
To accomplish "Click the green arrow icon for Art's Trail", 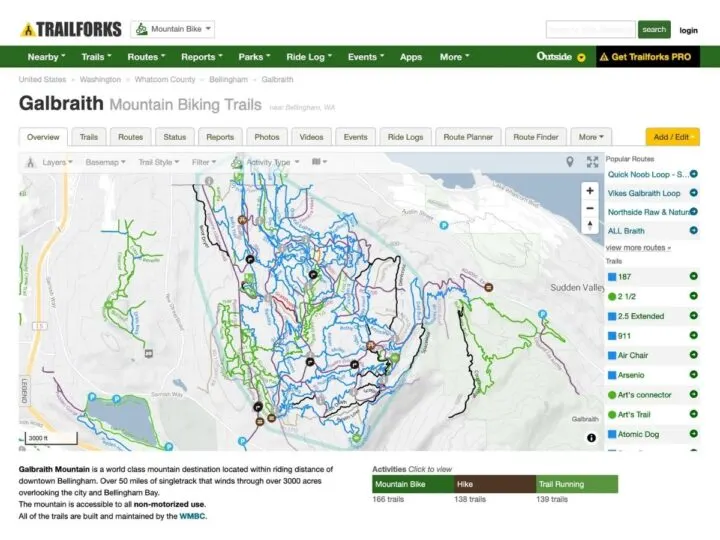I will 694,414.
